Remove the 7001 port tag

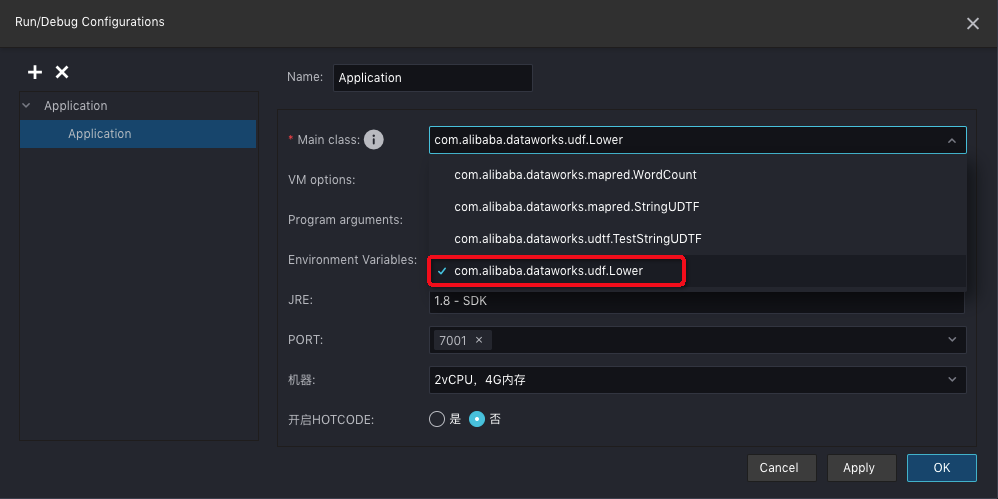[x=479, y=340]
